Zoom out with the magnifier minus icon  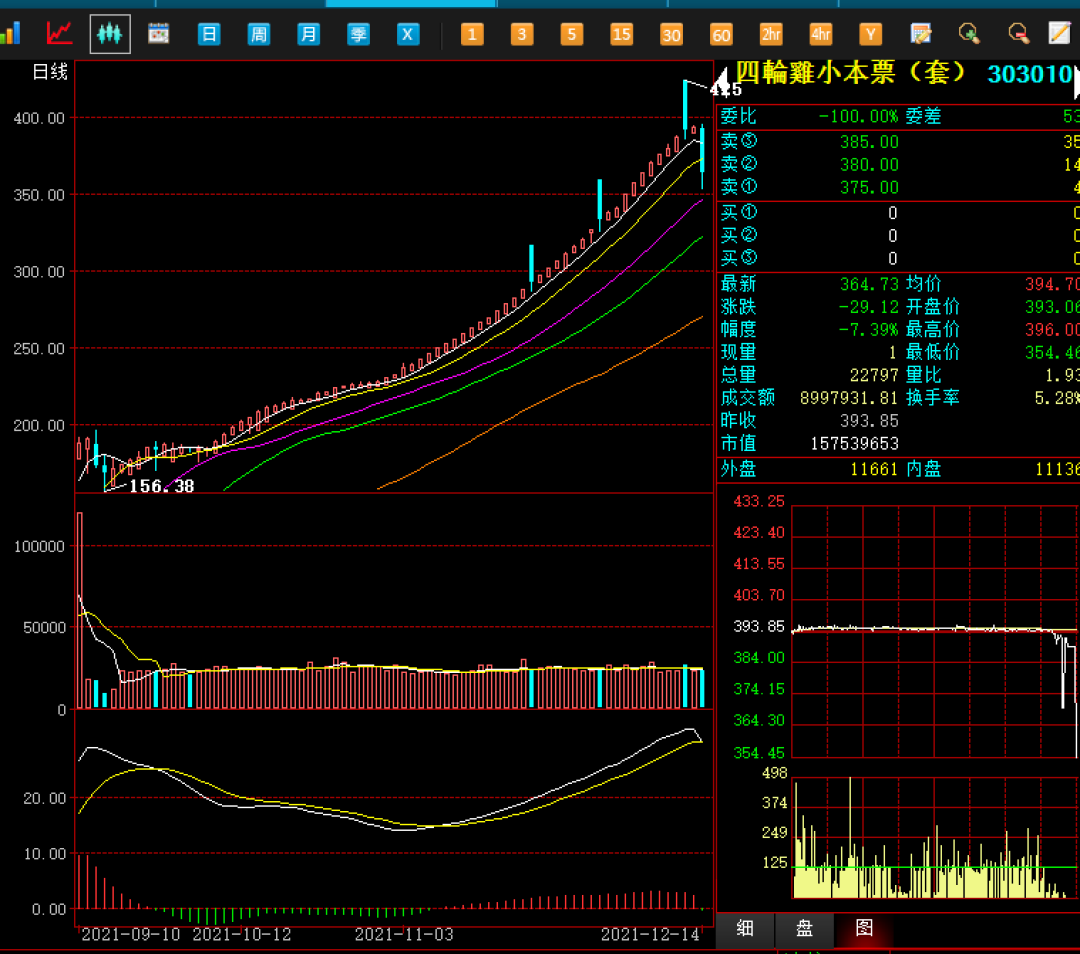click(x=1018, y=33)
